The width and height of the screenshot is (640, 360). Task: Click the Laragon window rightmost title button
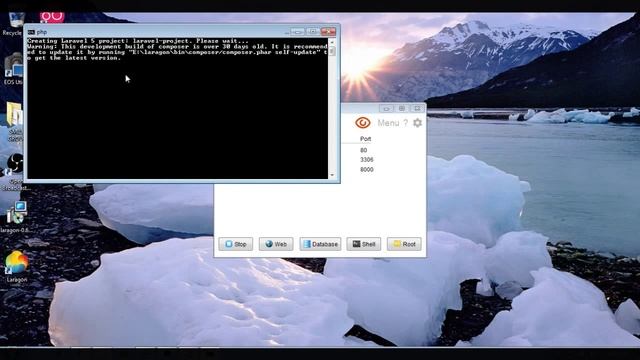click(417, 108)
